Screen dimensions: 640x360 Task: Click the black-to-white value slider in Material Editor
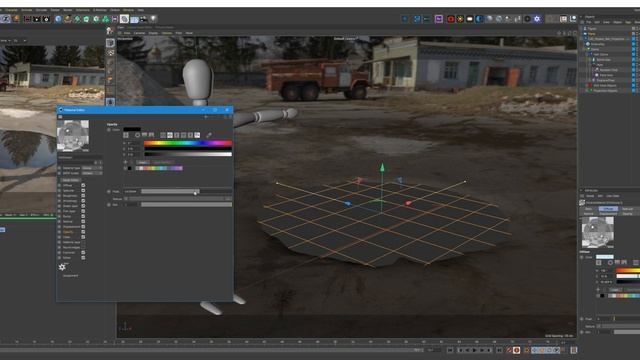pyautogui.click(x=188, y=154)
